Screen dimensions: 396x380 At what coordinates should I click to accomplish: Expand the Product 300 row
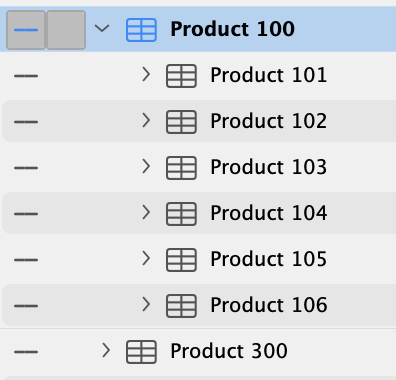106,350
